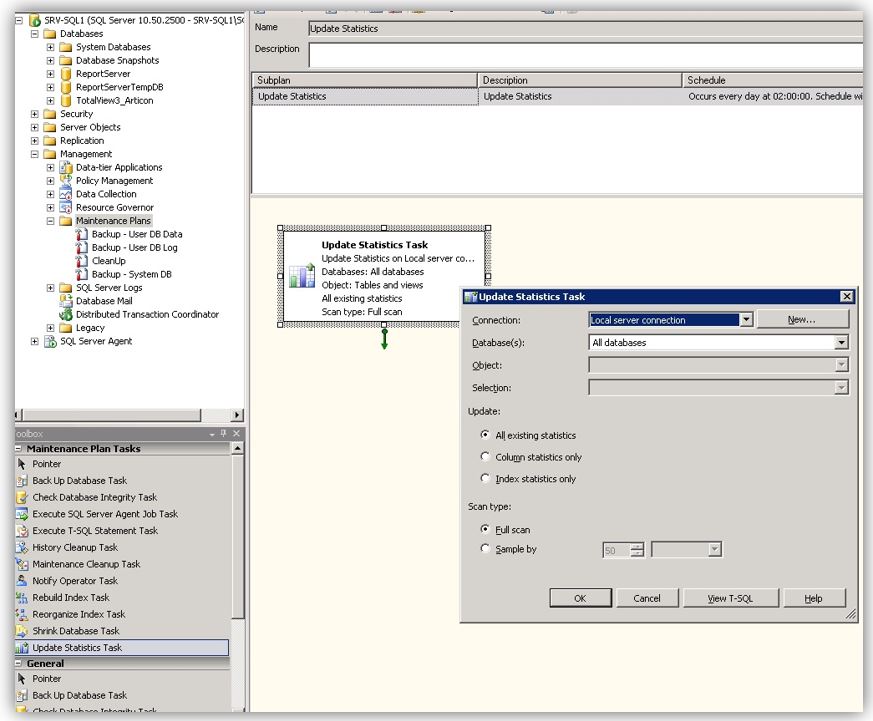873x721 pixels.
Task: Click the Subplan column header
Action: coord(365,80)
